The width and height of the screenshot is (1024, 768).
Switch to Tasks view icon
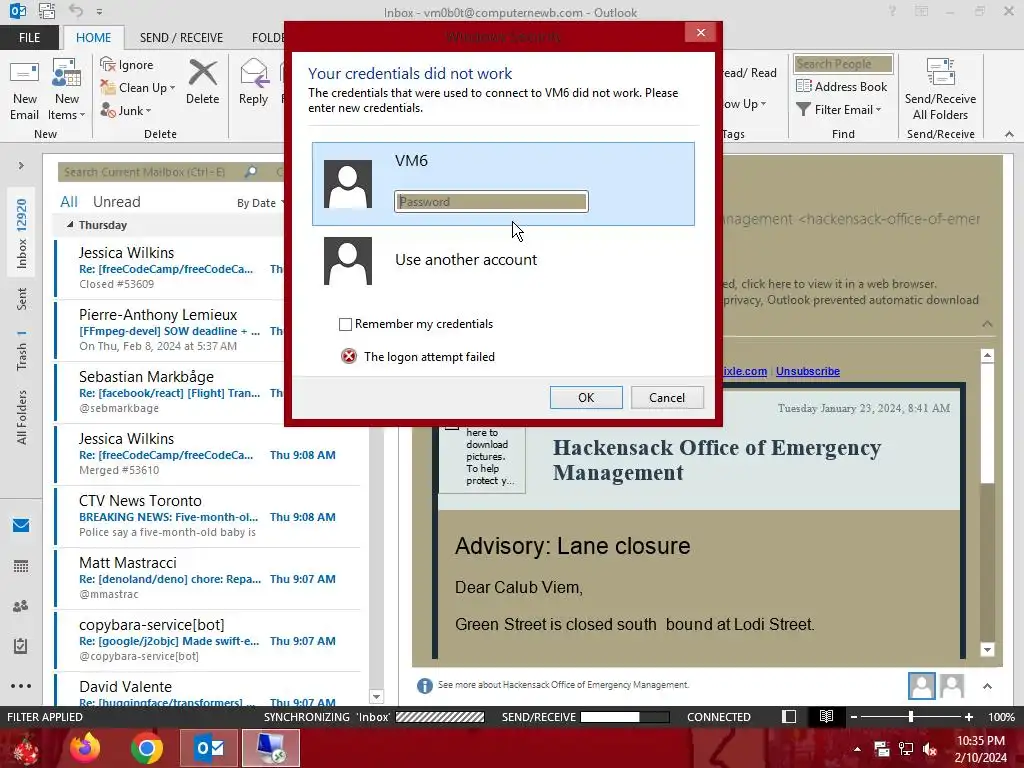click(x=21, y=646)
